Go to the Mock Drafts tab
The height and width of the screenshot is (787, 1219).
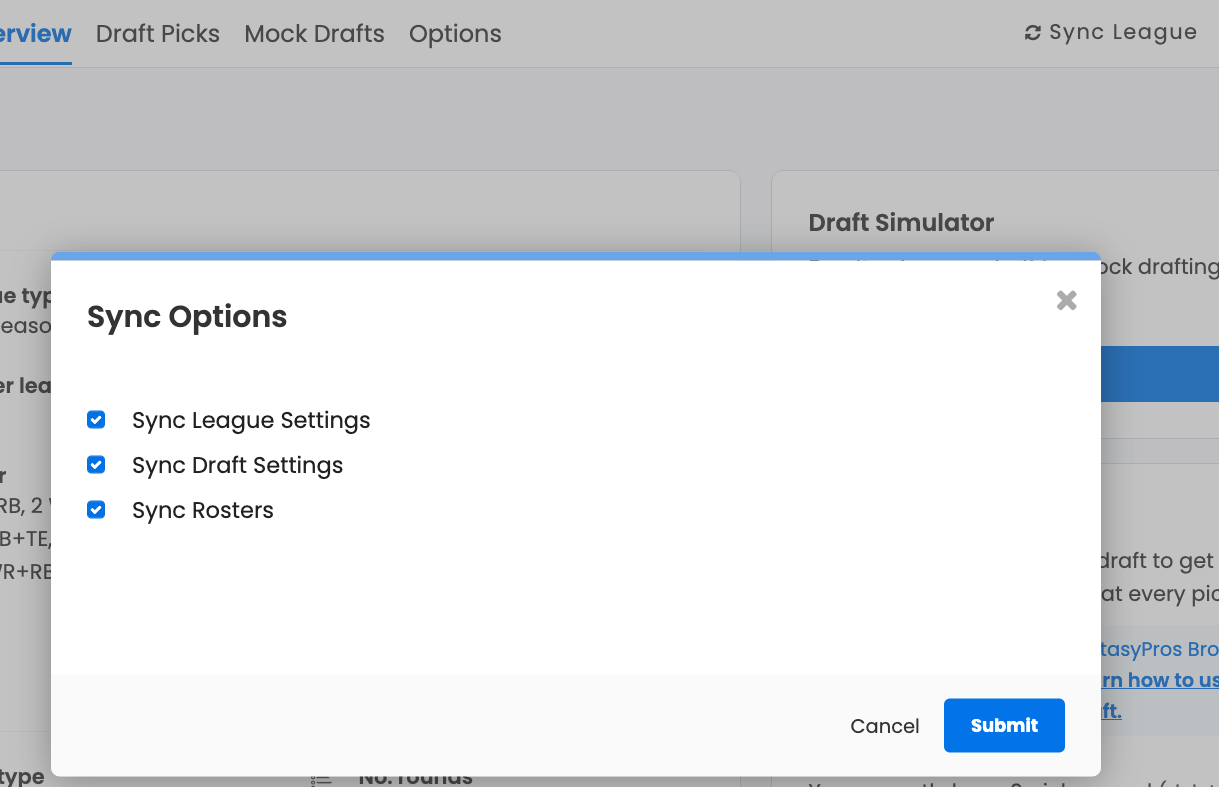(x=314, y=33)
